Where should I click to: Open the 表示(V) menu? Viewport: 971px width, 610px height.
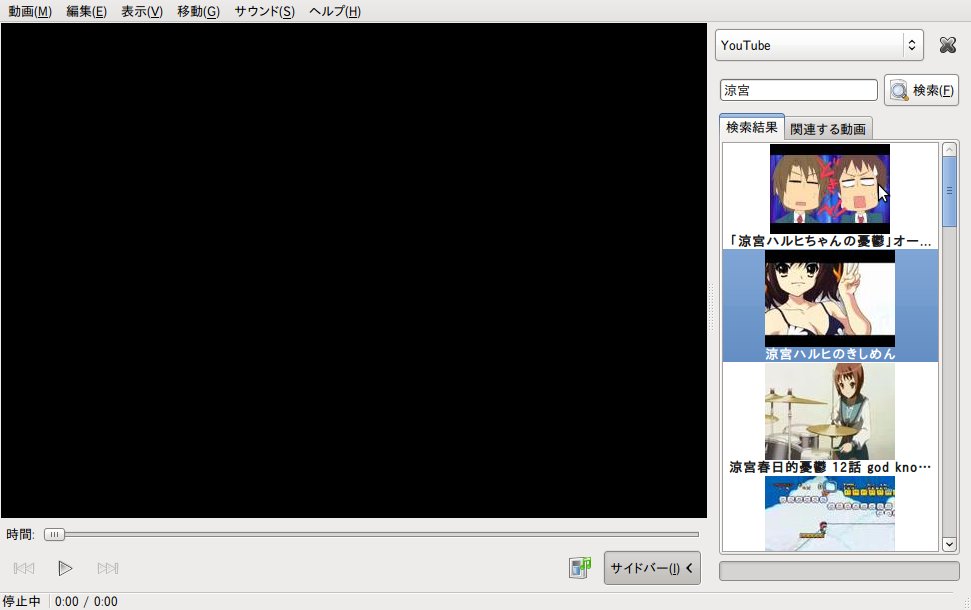142,11
